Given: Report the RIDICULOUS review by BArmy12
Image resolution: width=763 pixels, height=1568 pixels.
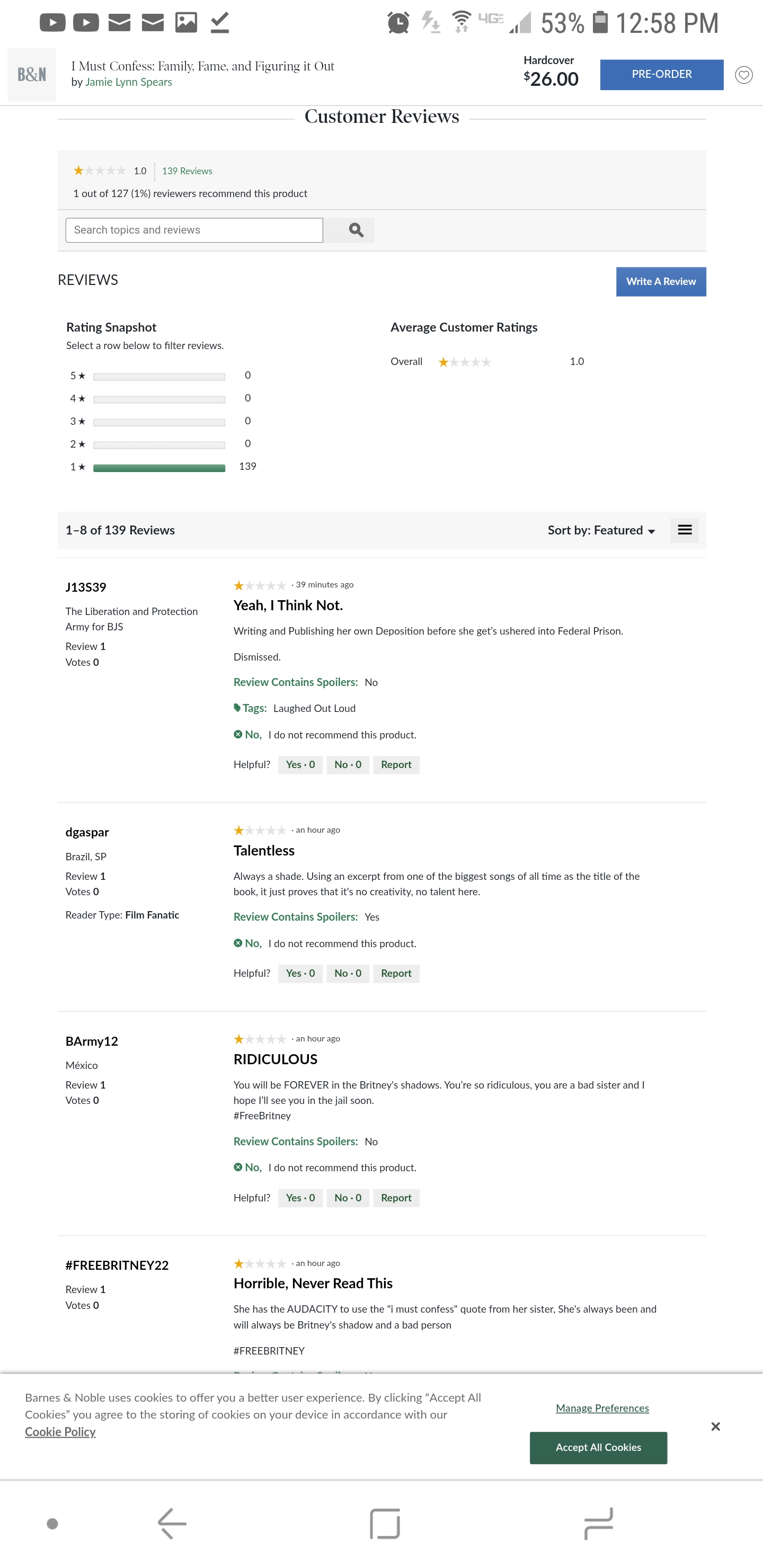Looking at the screenshot, I should tap(396, 1198).
